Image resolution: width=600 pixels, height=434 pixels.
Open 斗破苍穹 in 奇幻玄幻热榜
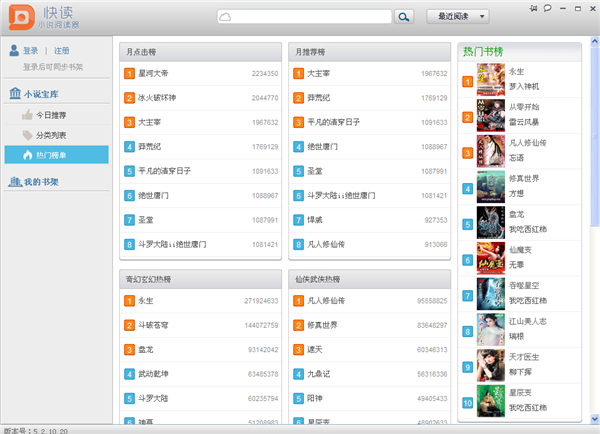[153, 325]
